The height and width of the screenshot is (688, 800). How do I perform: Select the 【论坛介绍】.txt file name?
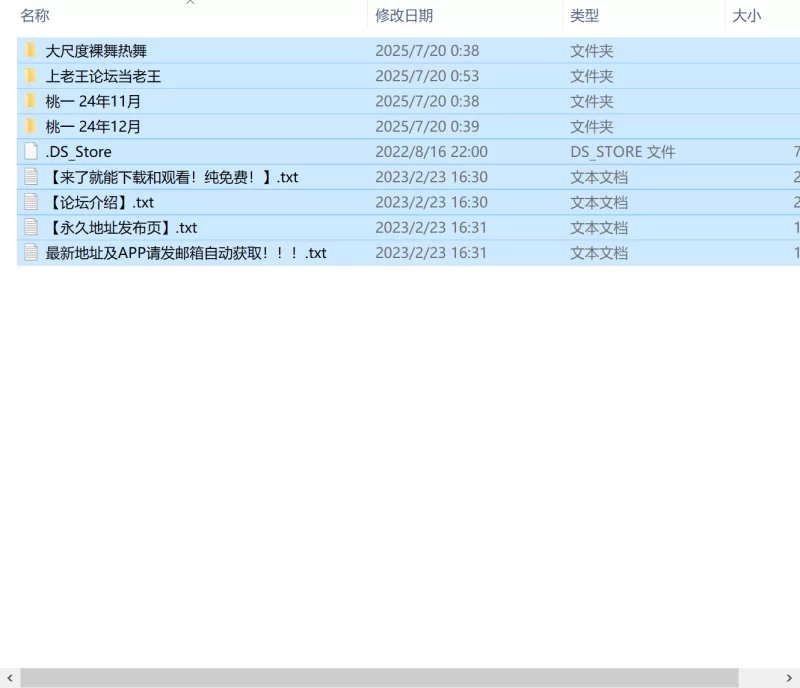pos(99,203)
